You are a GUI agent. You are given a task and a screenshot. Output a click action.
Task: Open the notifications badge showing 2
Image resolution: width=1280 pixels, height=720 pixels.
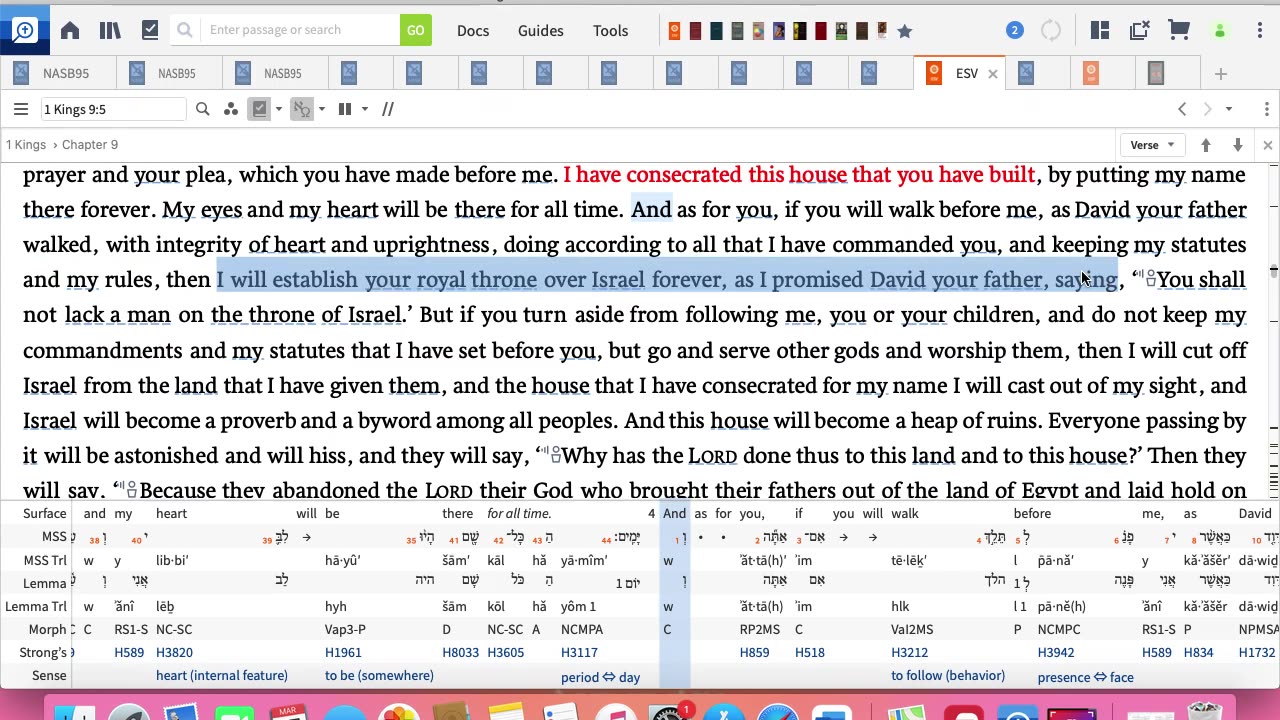(1015, 30)
